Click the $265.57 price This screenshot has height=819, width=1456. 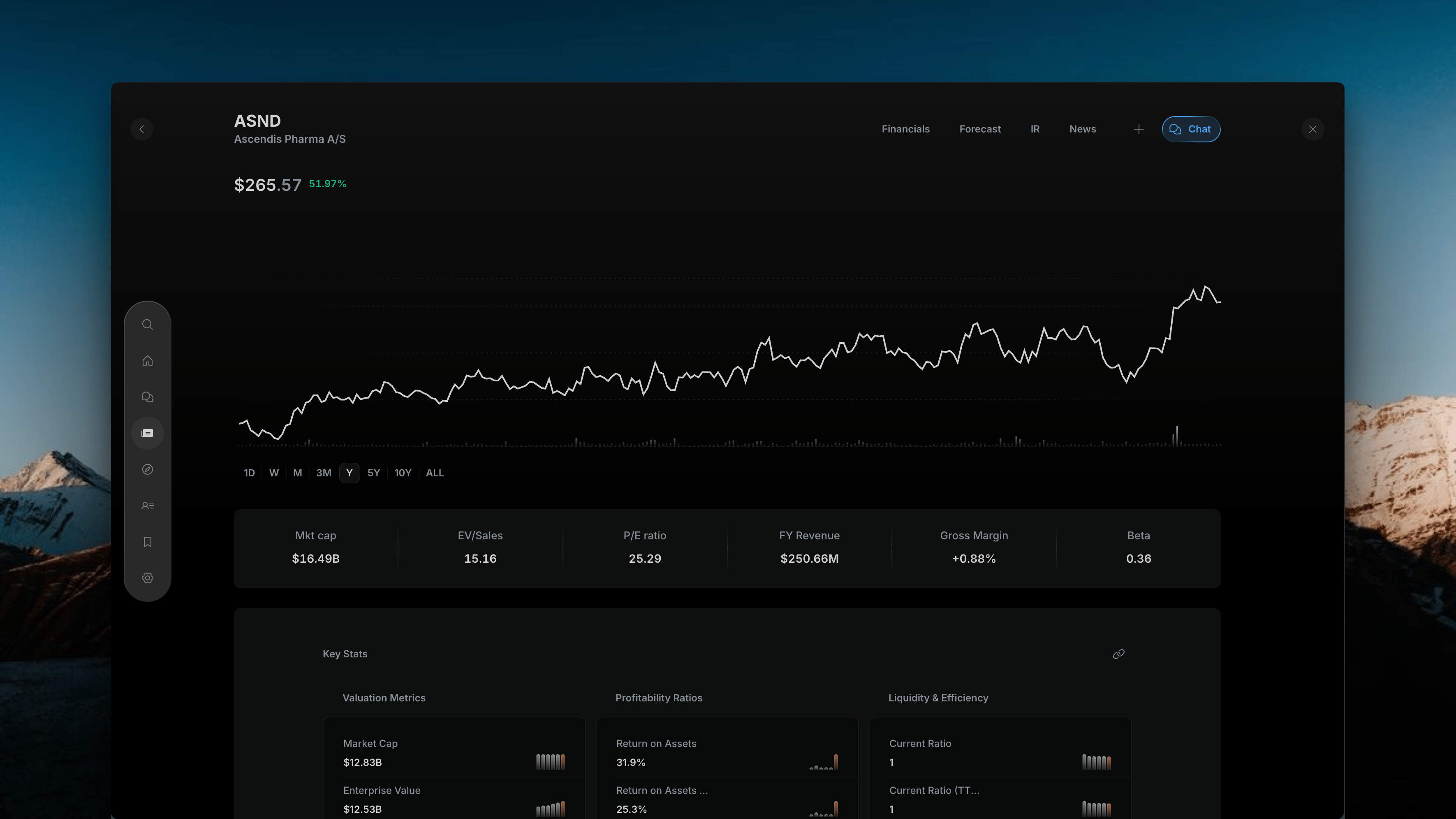(268, 185)
